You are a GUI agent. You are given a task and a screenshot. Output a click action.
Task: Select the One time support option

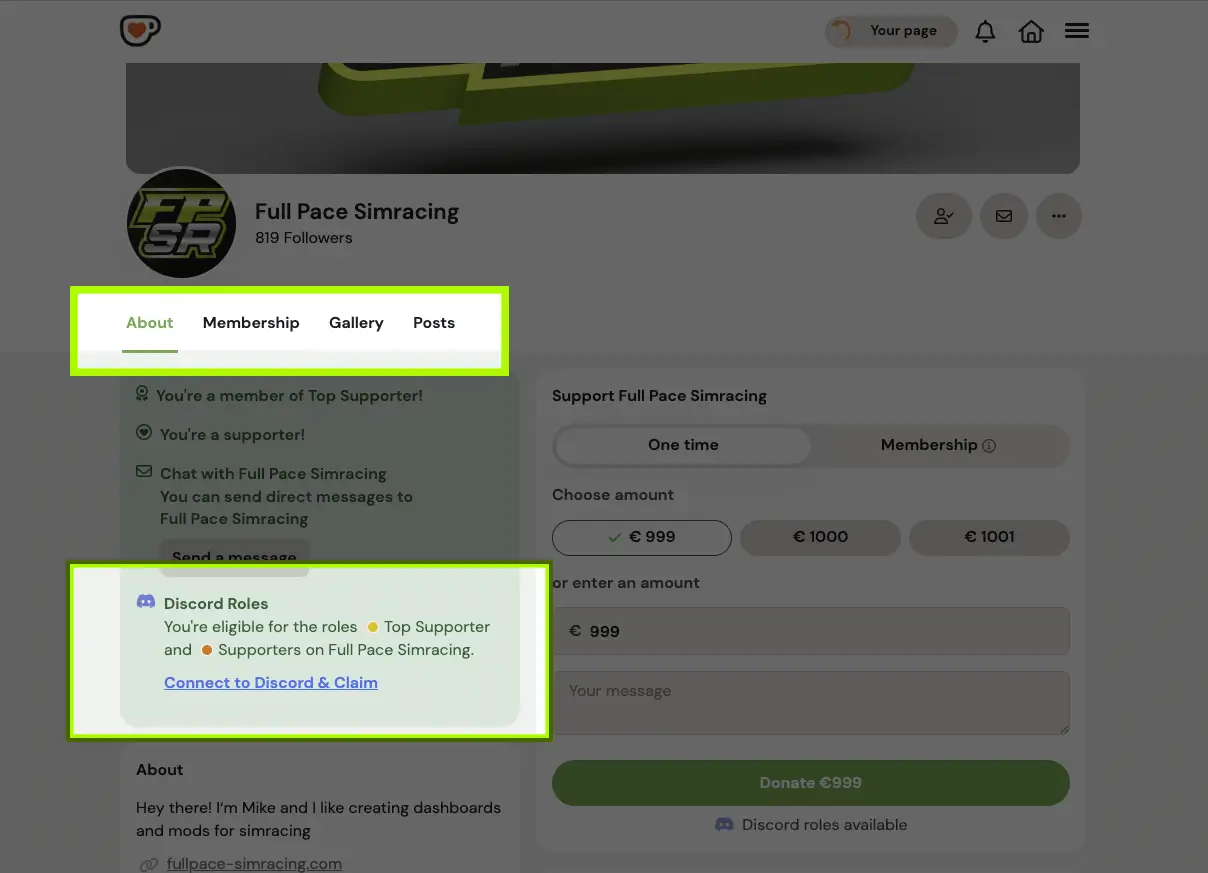[683, 445]
